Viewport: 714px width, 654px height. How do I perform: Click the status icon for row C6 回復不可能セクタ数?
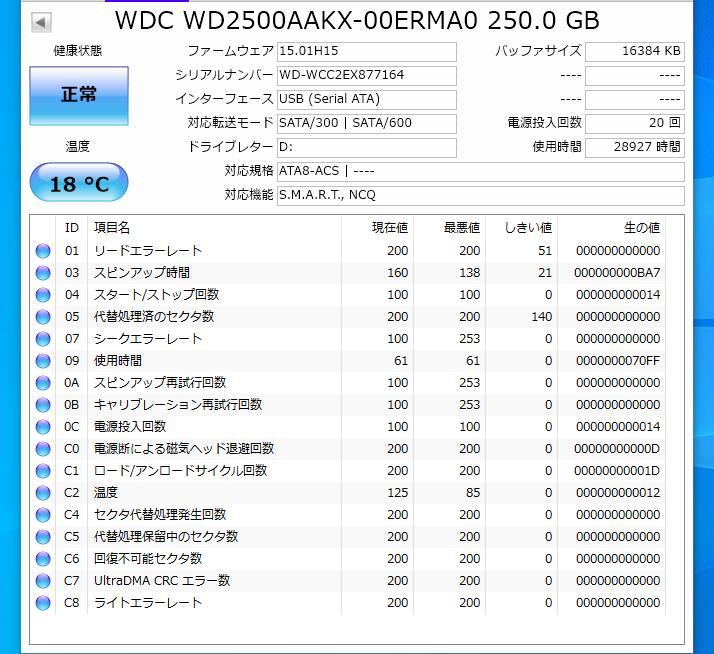43,559
